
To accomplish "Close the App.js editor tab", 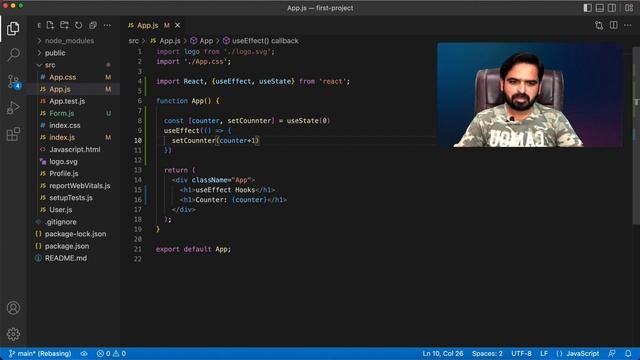I will (178, 25).
